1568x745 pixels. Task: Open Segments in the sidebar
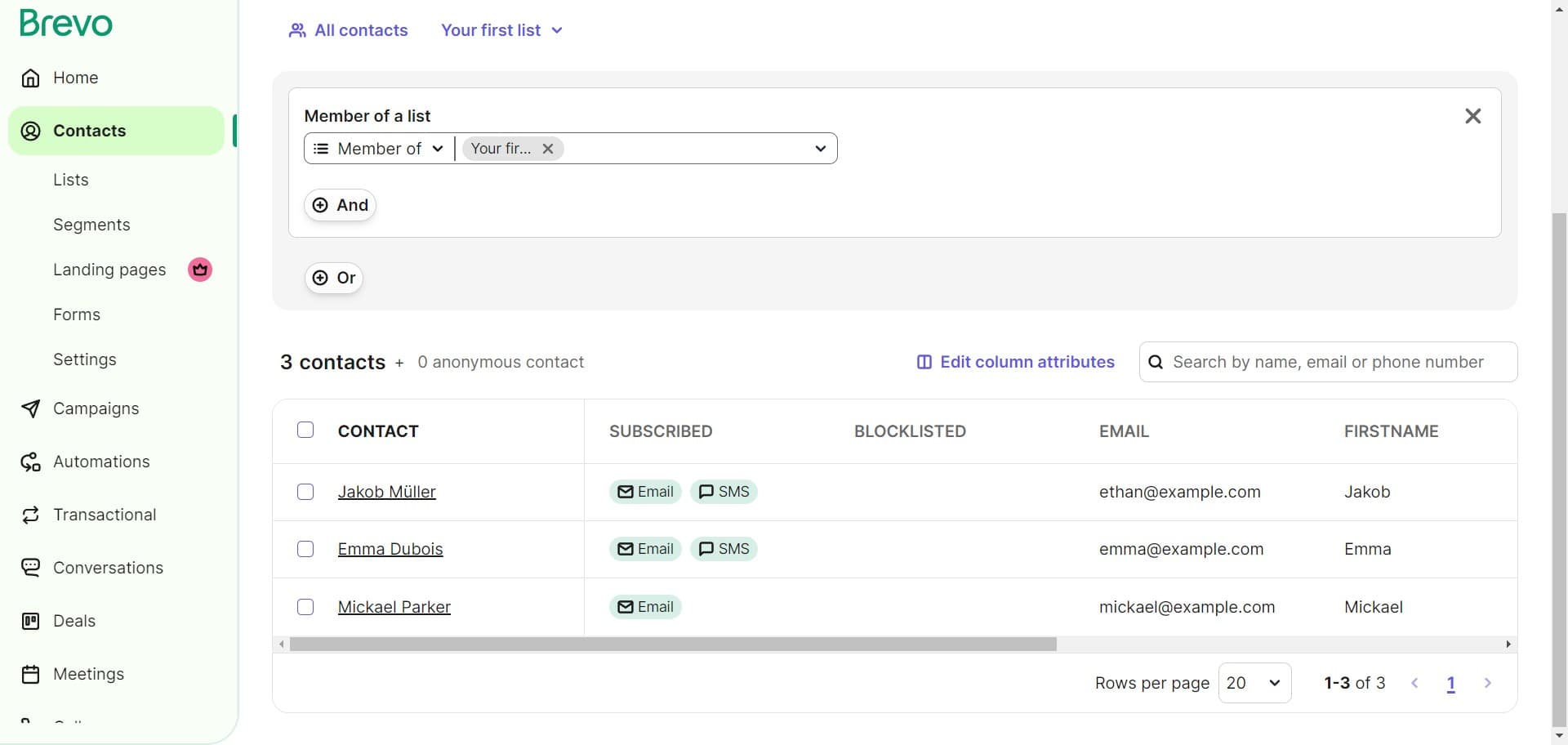click(91, 225)
